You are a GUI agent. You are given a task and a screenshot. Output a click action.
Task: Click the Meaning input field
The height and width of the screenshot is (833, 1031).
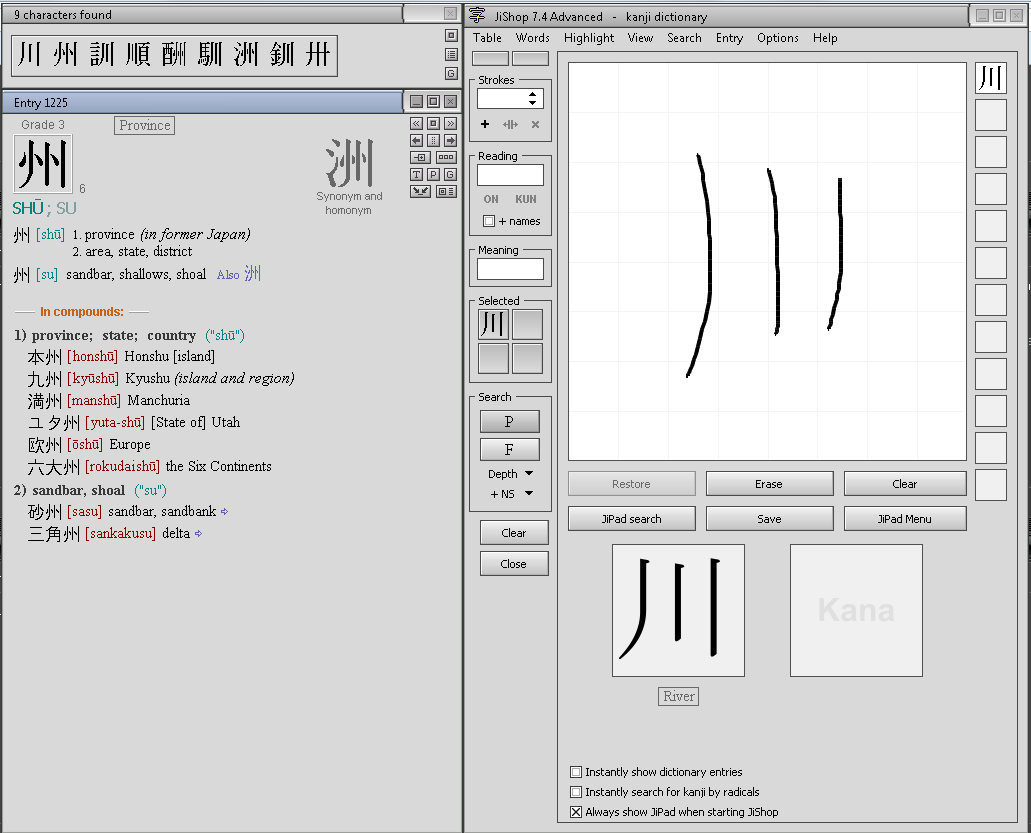(510, 269)
